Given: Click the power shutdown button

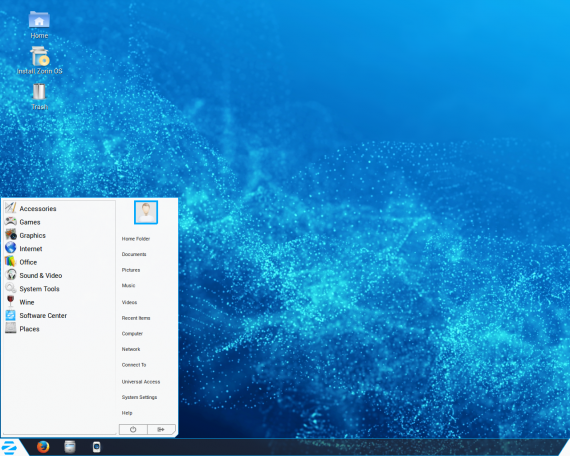Looking at the screenshot, I should pyautogui.click(x=133, y=429).
